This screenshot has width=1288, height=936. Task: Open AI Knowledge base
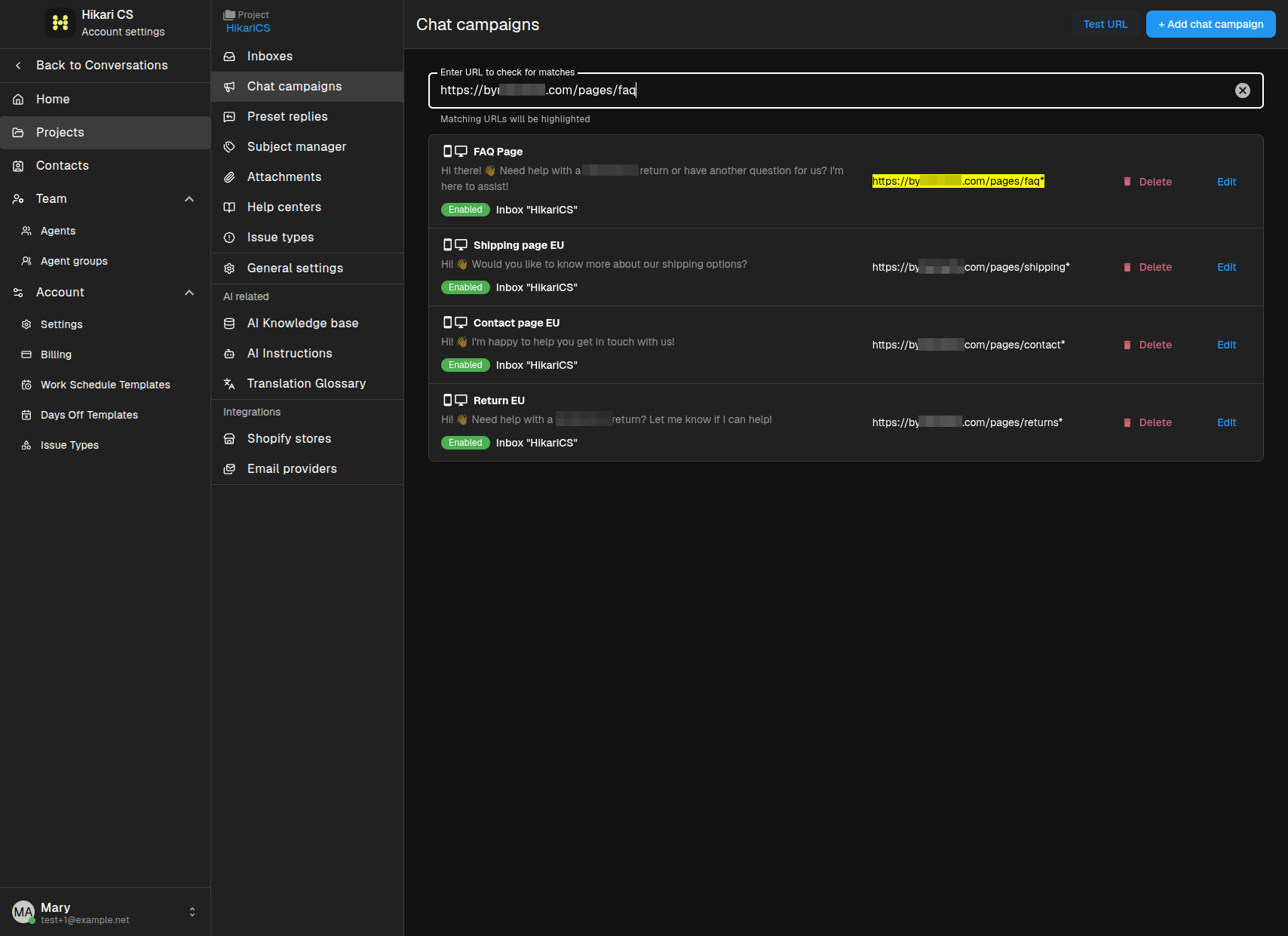click(307, 324)
